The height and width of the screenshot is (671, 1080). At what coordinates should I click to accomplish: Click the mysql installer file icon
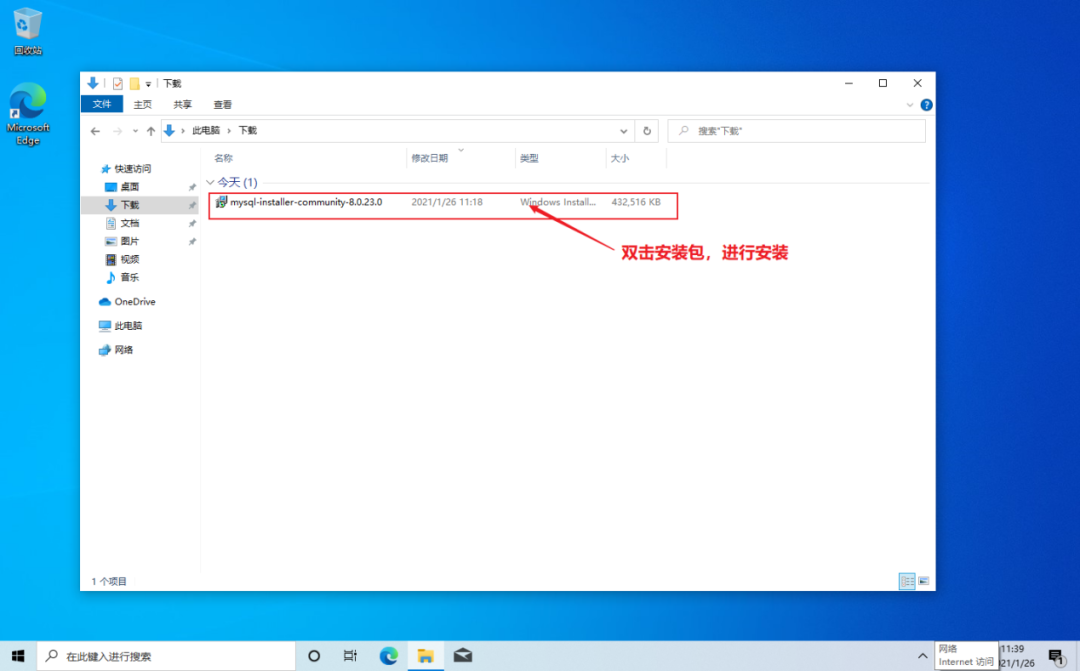(x=221, y=202)
